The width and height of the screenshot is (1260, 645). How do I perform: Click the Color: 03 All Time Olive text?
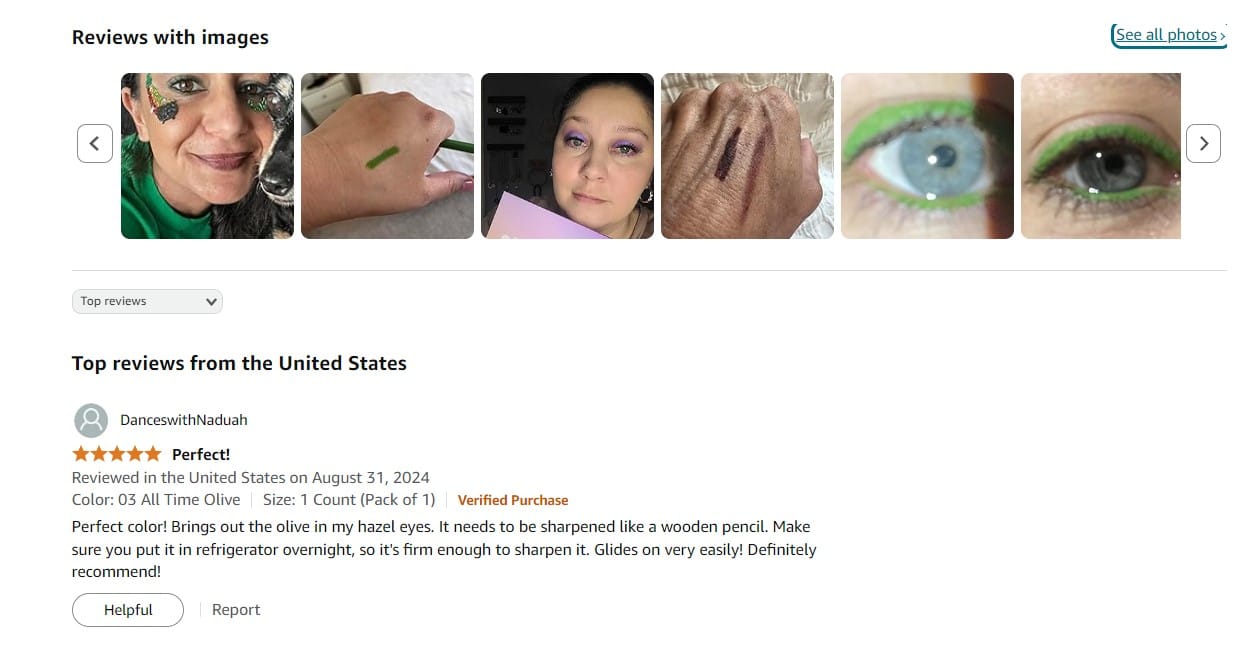156,500
